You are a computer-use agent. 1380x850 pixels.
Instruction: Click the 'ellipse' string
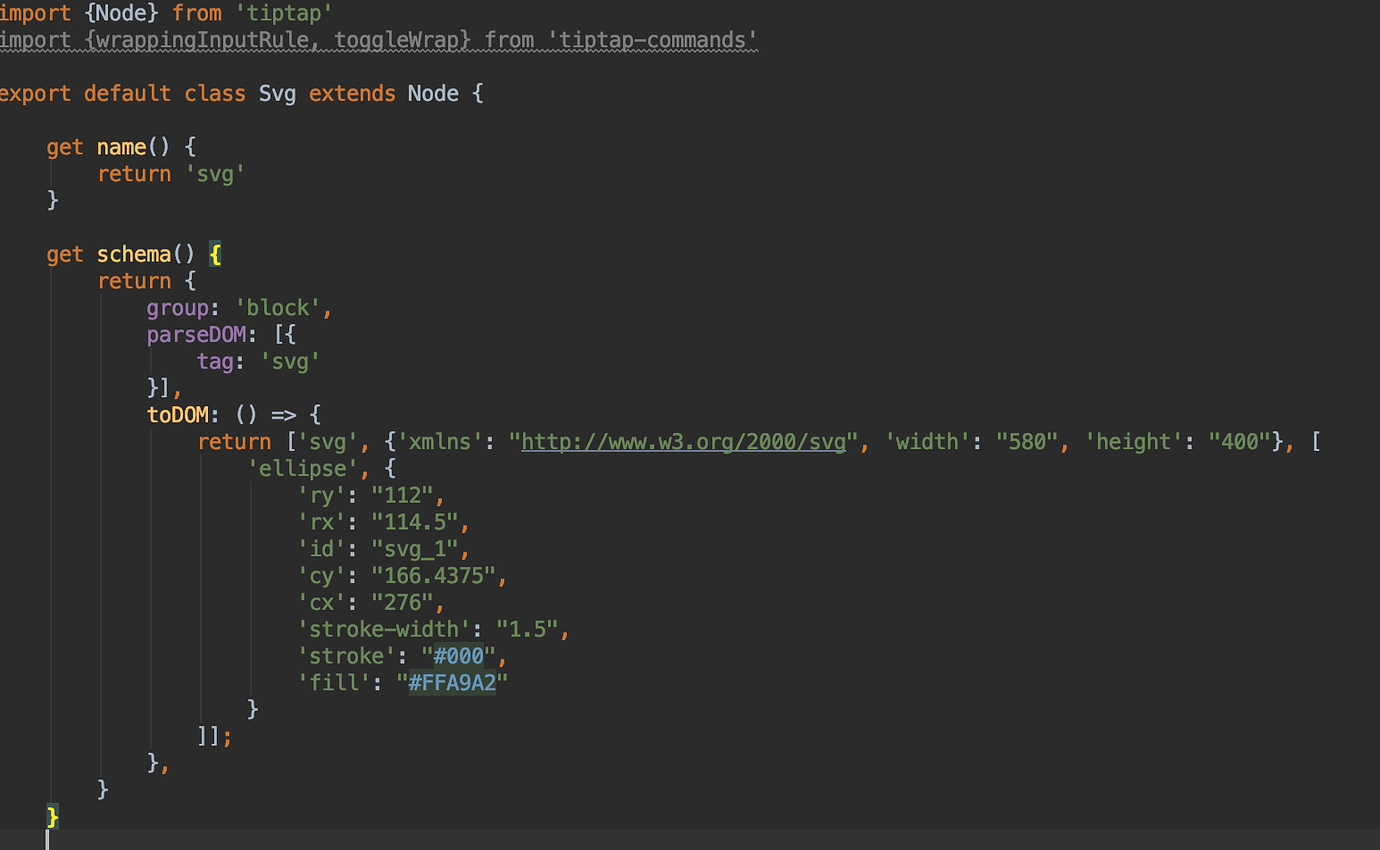pos(303,468)
